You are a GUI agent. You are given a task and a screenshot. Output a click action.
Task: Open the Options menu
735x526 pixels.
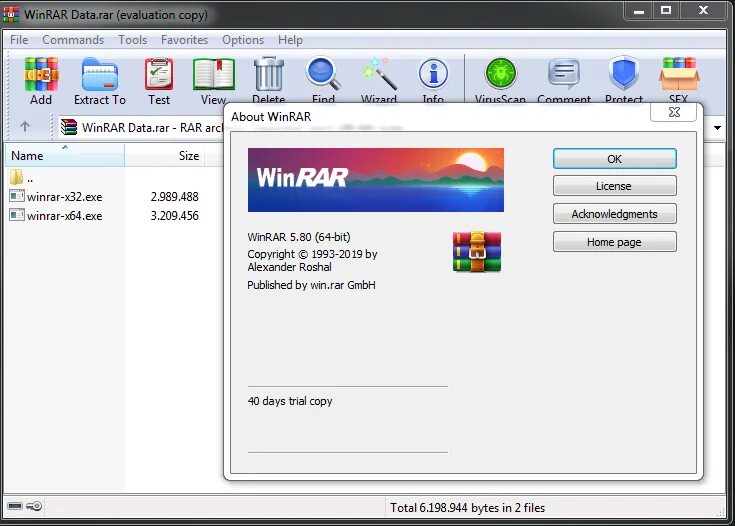(x=243, y=40)
